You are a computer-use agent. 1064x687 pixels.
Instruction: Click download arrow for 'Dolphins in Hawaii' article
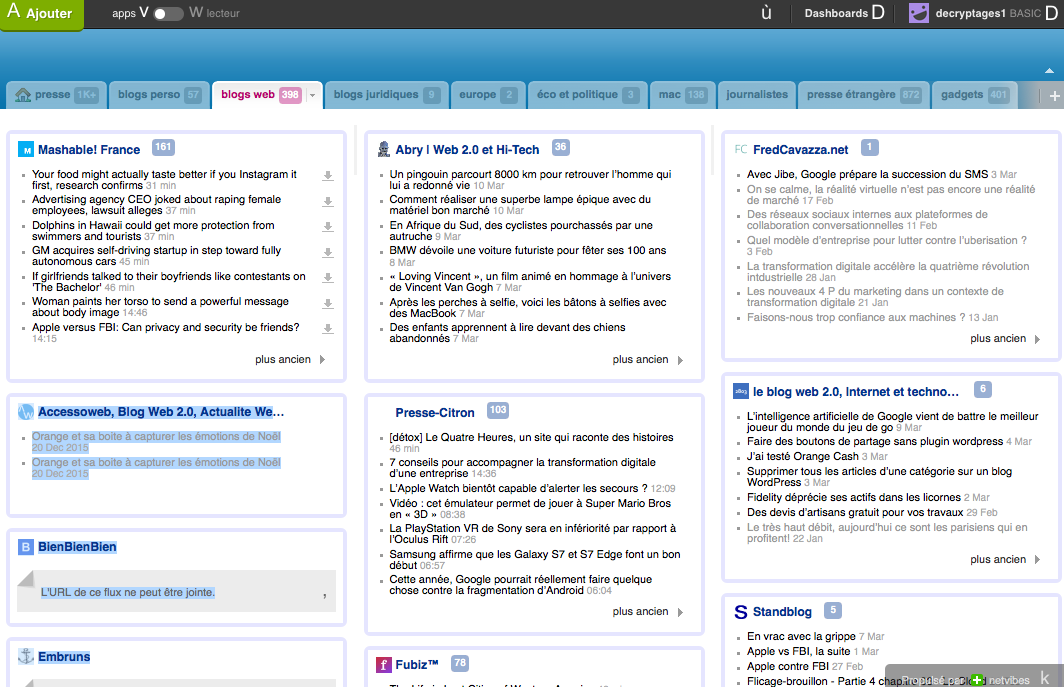328,227
